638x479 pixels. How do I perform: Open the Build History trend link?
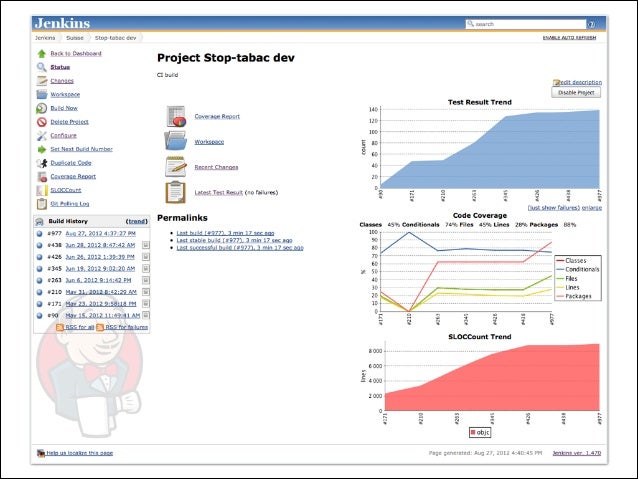coord(137,221)
